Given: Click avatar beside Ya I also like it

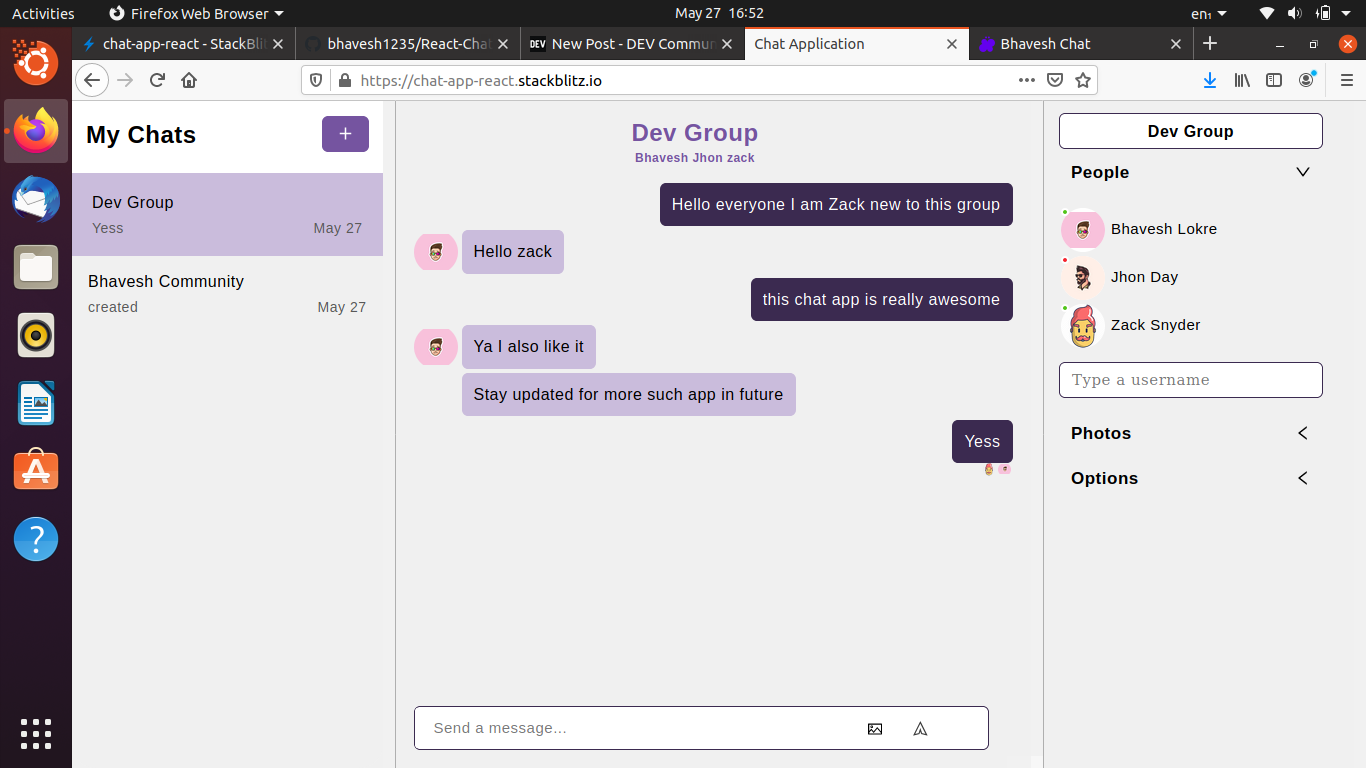Looking at the screenshot, I should [x=436, y=347].
